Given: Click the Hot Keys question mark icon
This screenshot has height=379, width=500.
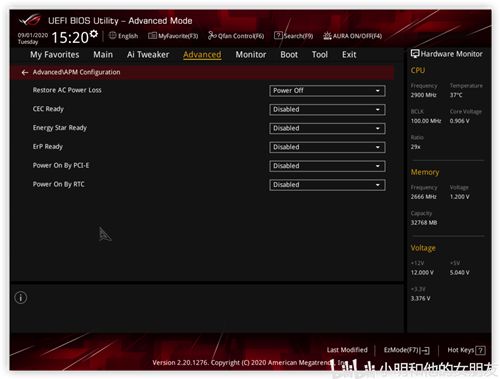Looking at the screenshot, I should 480,350.
